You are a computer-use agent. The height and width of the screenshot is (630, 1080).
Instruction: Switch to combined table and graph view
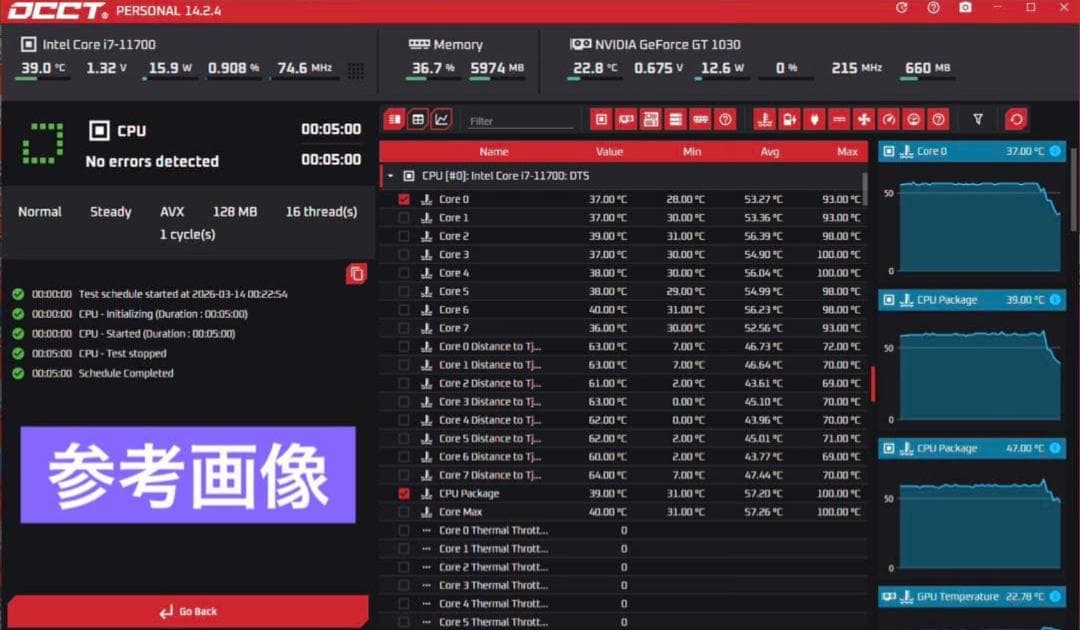[x=395, y=120]
